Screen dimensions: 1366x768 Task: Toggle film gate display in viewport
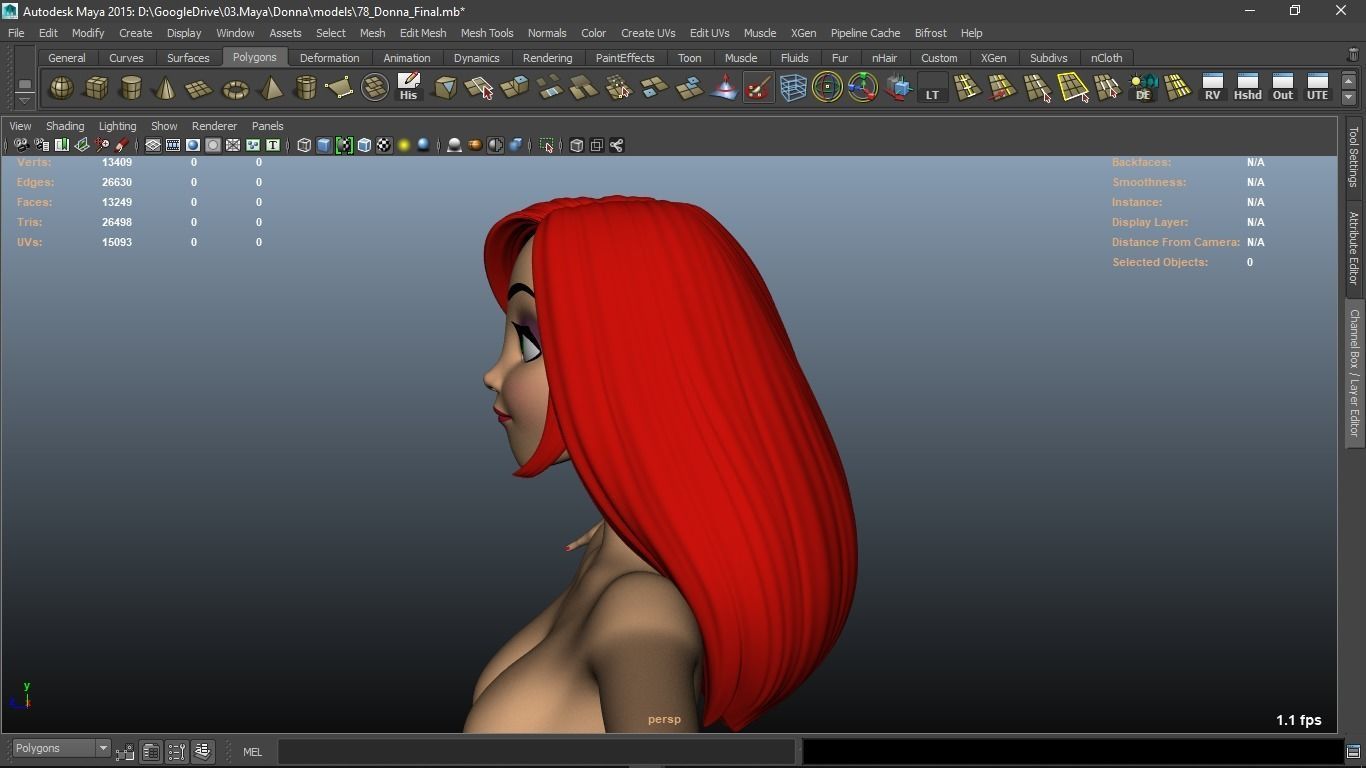pyautogui.click(x=173, y=145)
